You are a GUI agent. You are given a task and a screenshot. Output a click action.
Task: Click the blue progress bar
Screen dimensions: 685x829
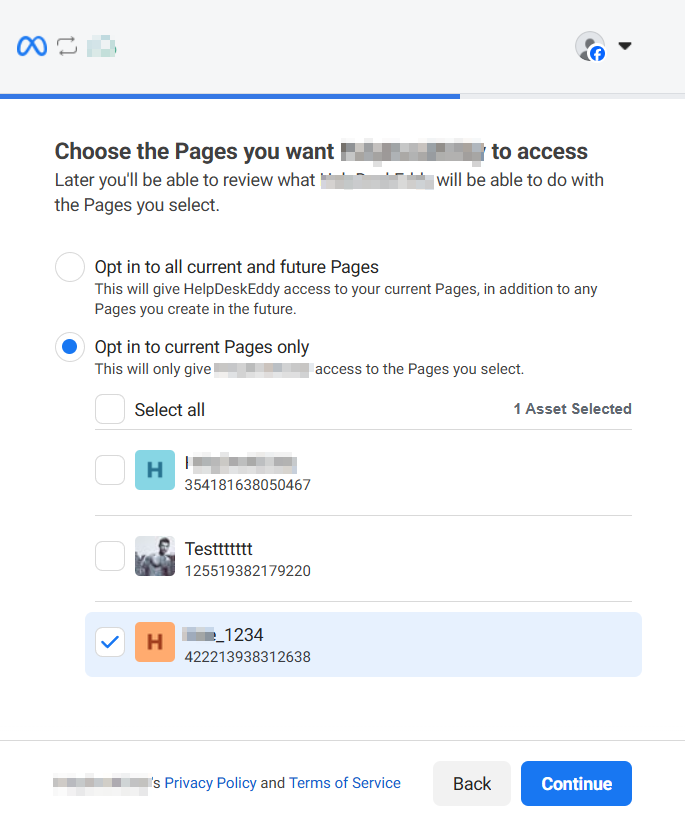[x=230, y=96]
